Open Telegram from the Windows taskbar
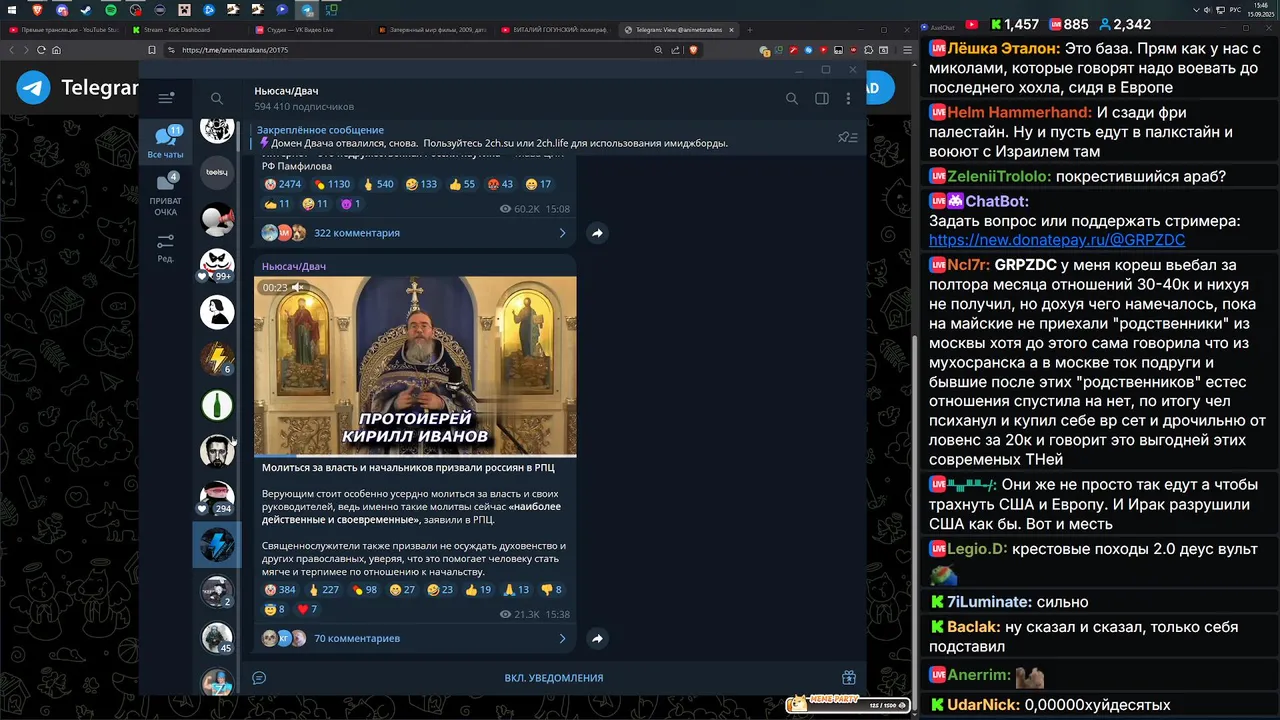This screenshot has height=720, width=1280. click(x=308, y=10)
